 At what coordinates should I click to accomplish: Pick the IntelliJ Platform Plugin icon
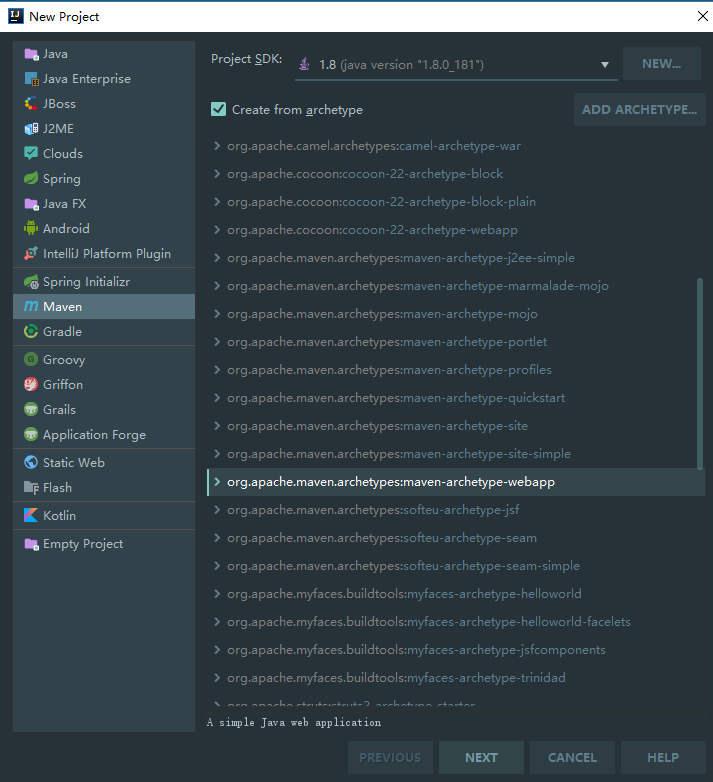point(31,253)
